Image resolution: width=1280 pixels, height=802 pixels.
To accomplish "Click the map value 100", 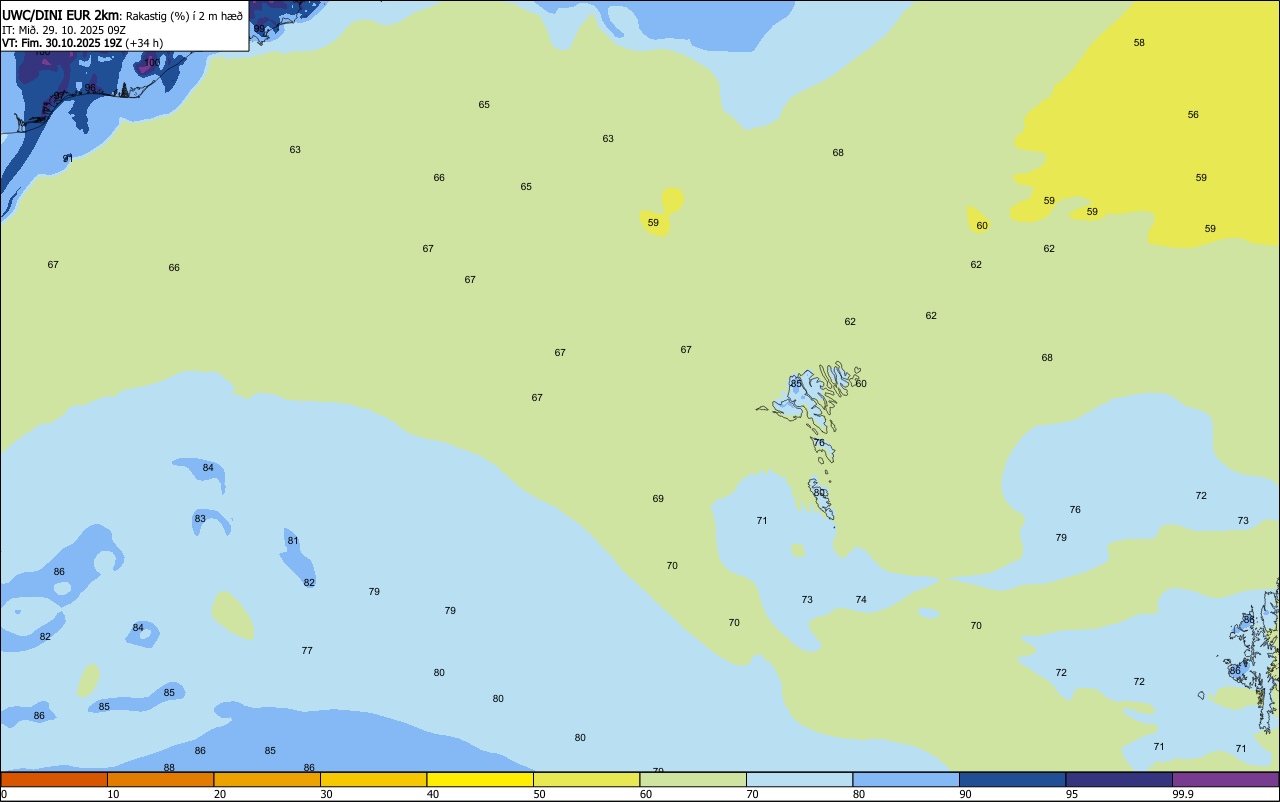I will click(152, 62).
